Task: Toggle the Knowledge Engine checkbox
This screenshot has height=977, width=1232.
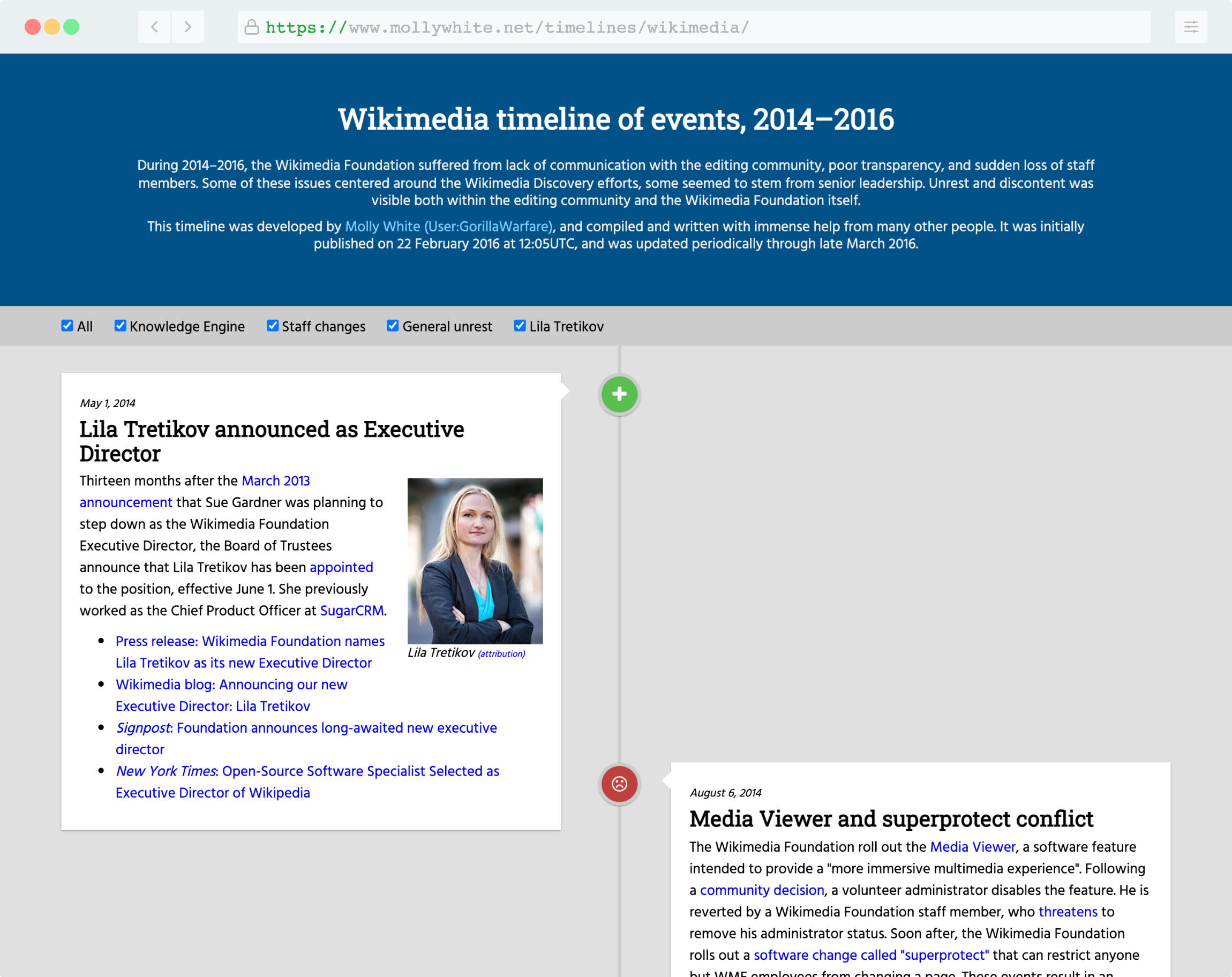Action: [121, 326]
